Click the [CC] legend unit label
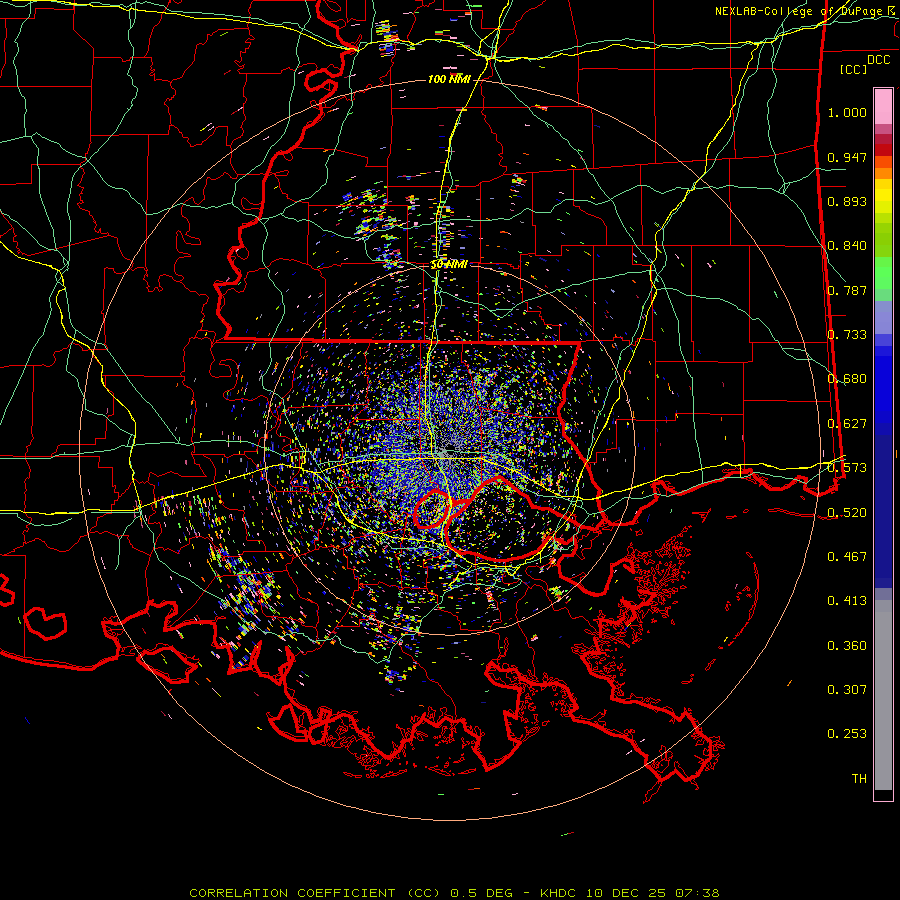This screenshot has height=900, width=900. point(853,69)
